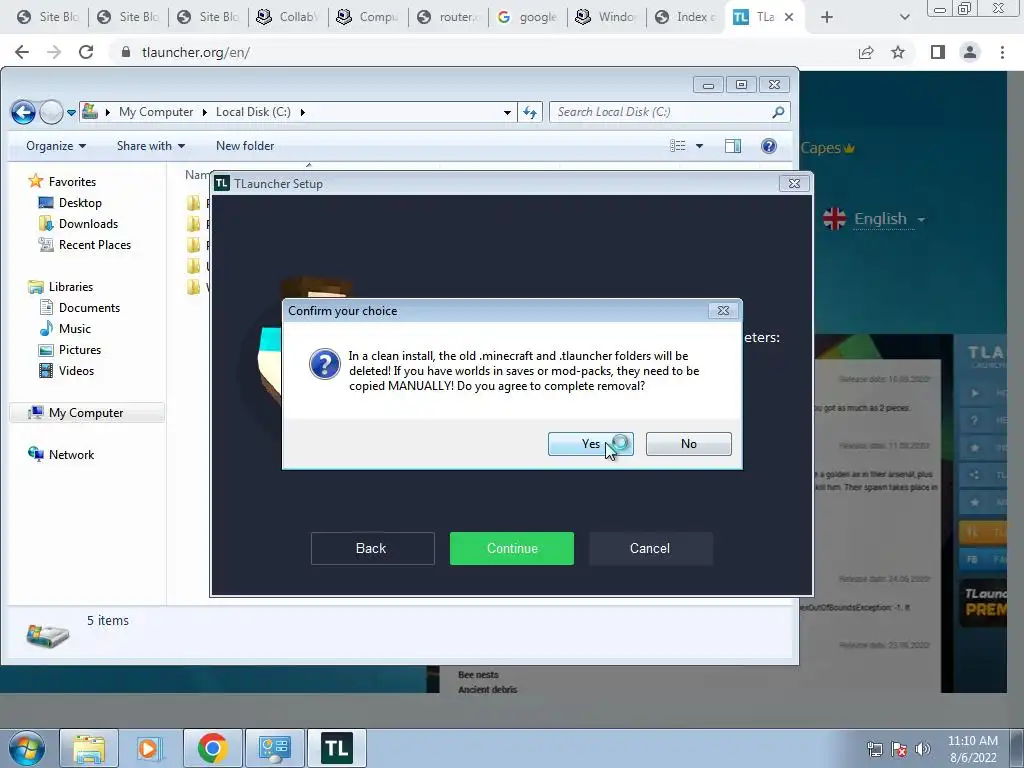Screen dimensions: 1024x768
Task: Click Continue in TLauncher Setup
Action: (512, 549)
